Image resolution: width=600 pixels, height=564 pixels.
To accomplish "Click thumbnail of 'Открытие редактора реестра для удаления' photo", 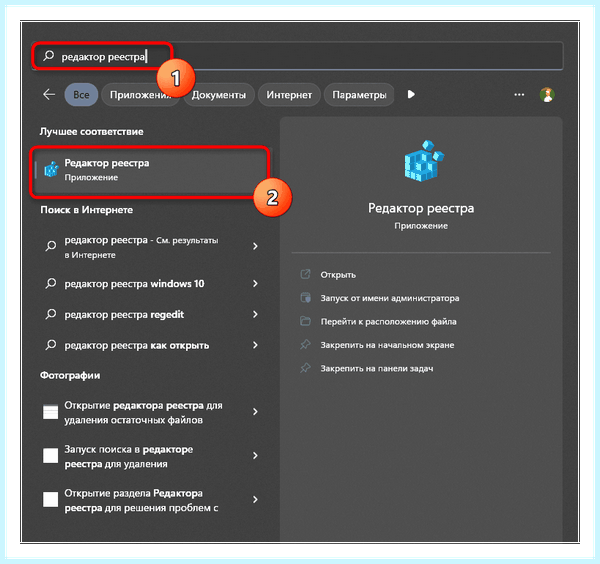I will click(x=51, y=412).
